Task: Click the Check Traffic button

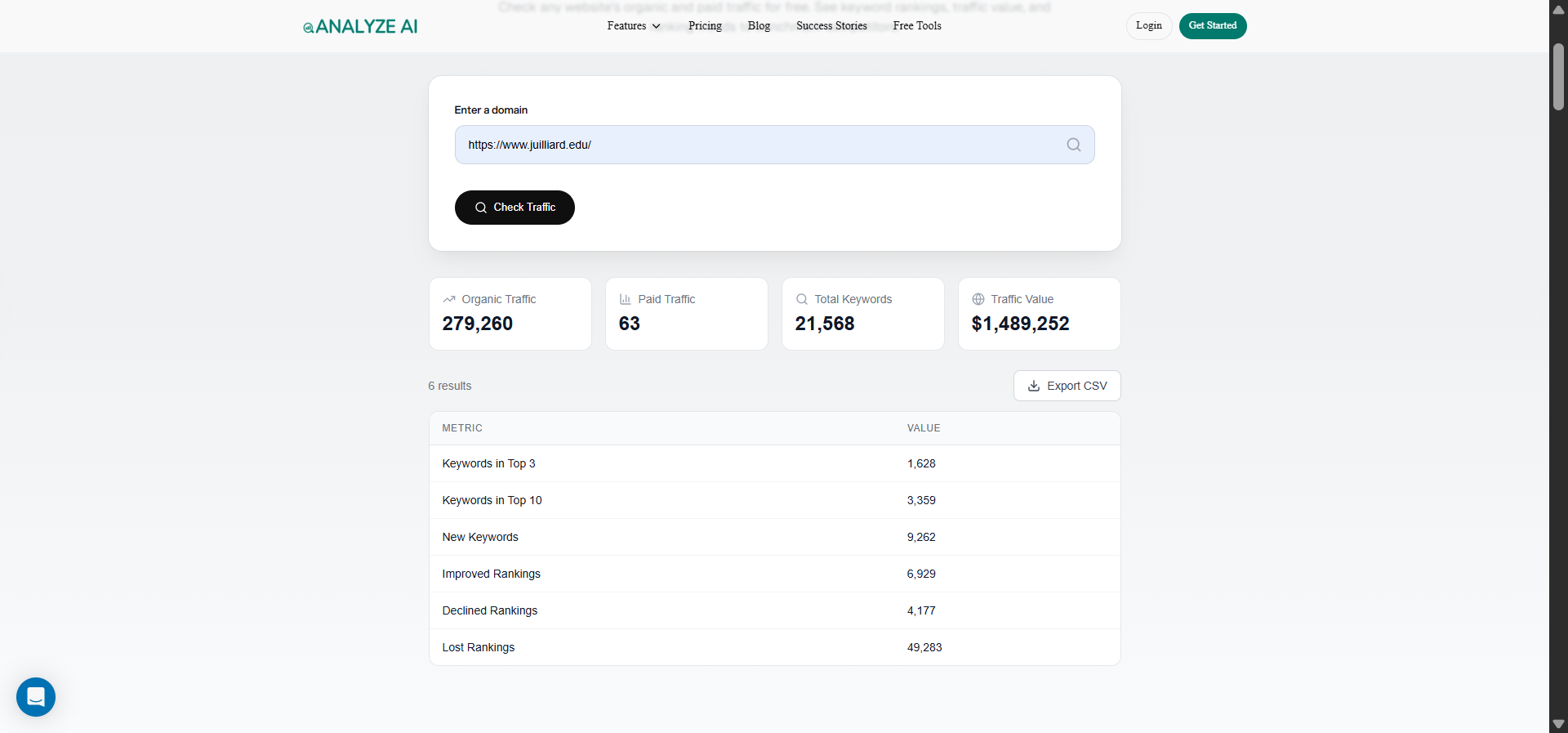Action: (x=514, y=208)
